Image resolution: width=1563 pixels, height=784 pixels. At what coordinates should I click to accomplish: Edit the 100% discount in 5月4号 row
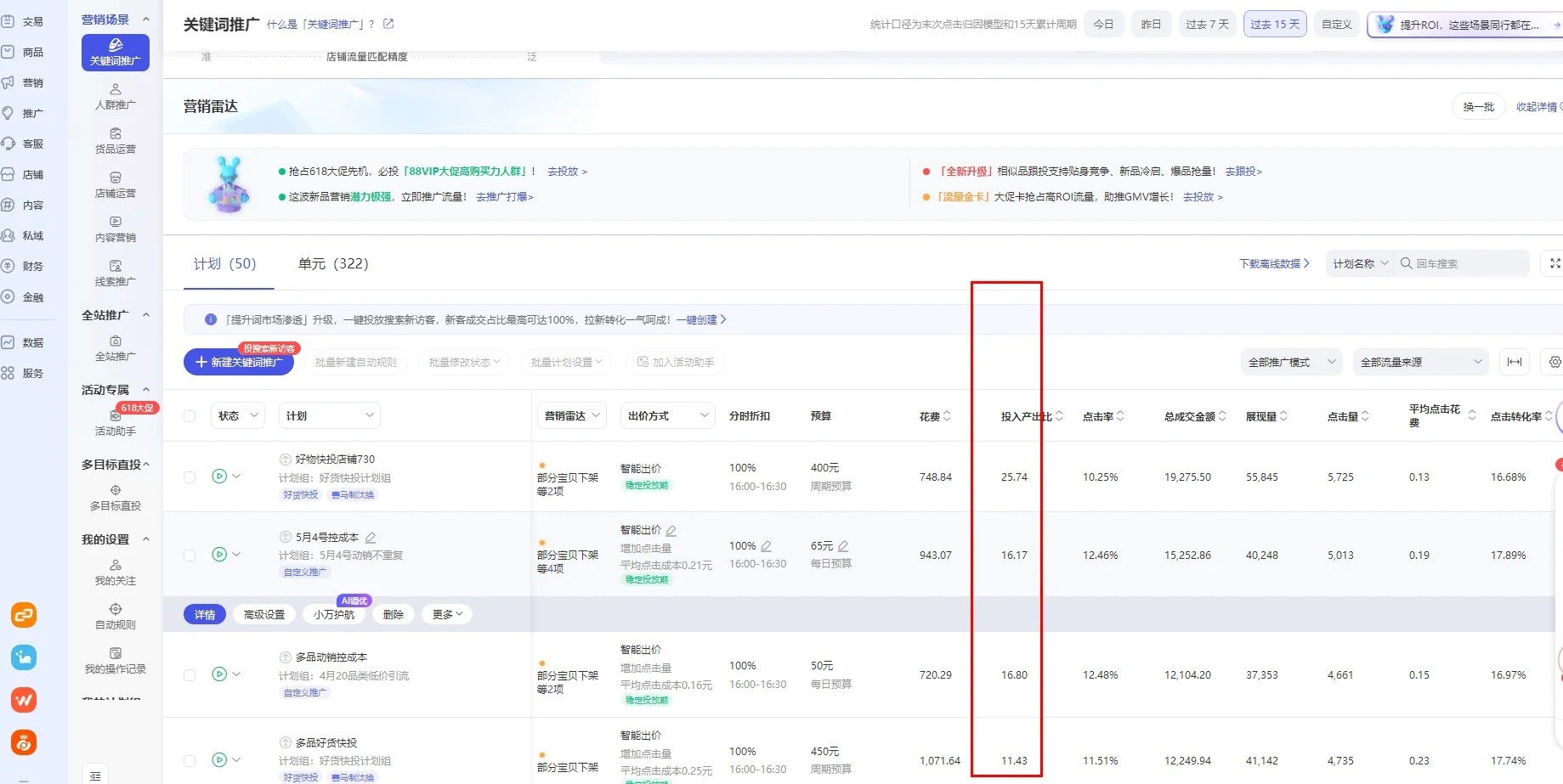[766, 546]
